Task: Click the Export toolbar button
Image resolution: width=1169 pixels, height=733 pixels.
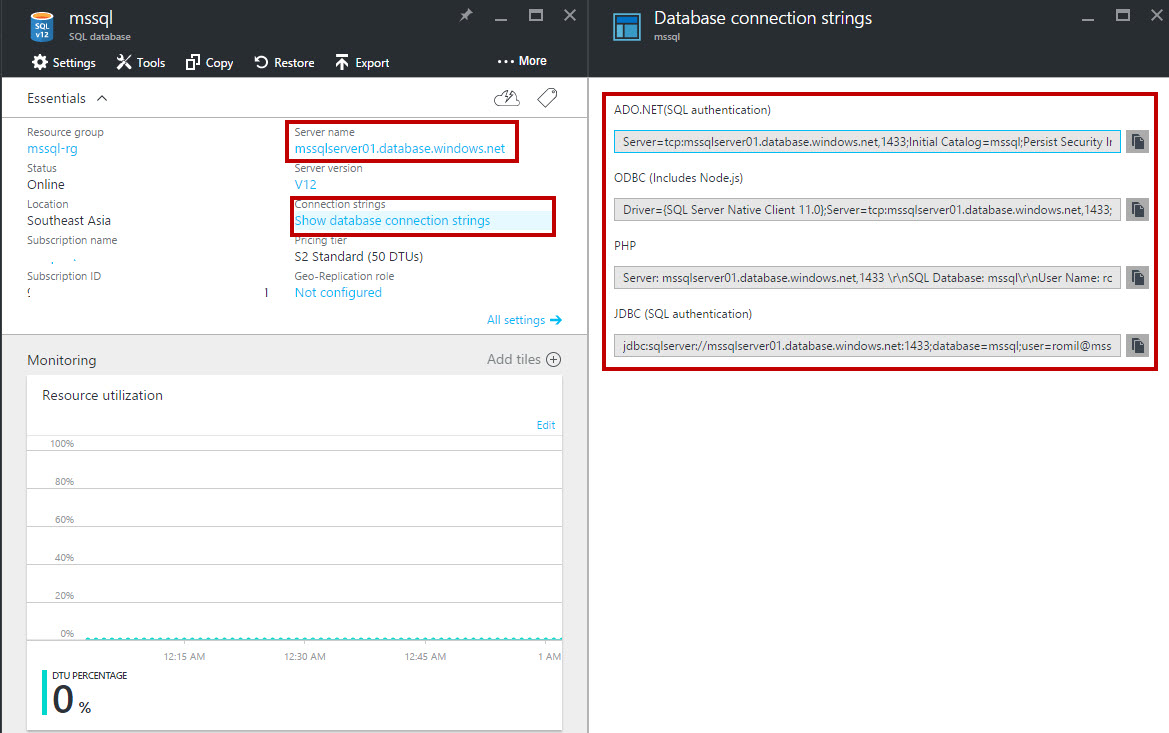Action: tap(362, 63)
